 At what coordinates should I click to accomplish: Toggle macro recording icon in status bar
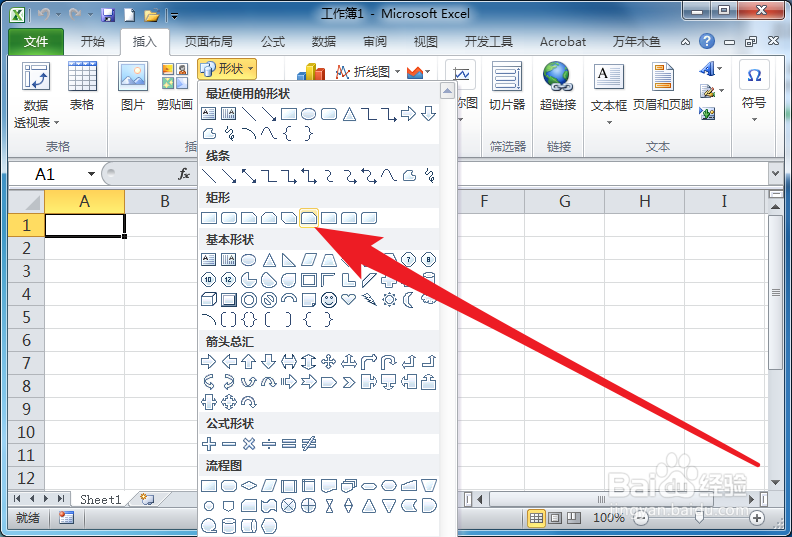[66, 518]
